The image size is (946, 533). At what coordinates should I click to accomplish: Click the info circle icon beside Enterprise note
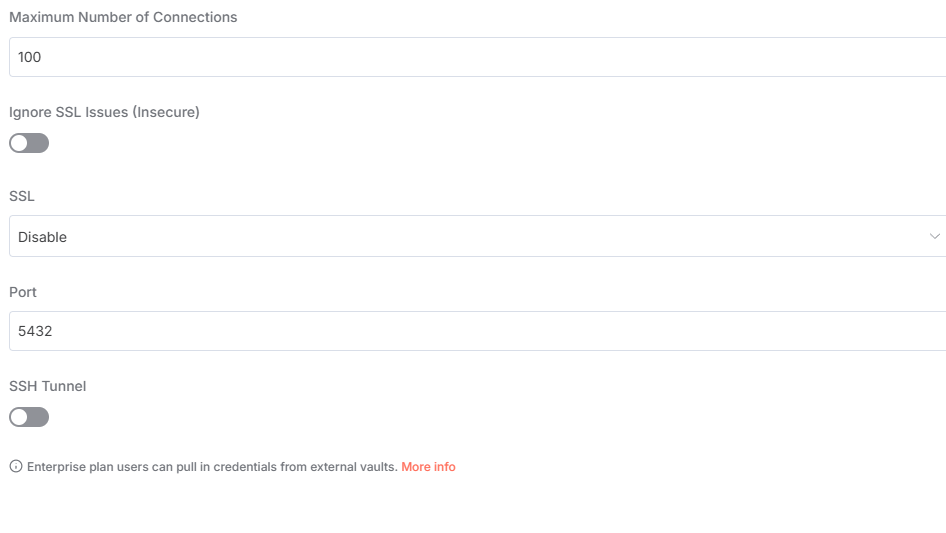point(15,467)
